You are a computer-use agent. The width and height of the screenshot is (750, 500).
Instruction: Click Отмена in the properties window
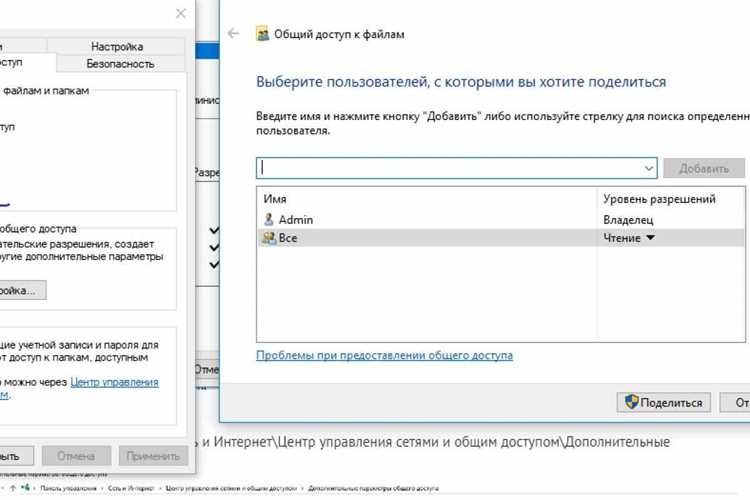click(x=76, y=456)
